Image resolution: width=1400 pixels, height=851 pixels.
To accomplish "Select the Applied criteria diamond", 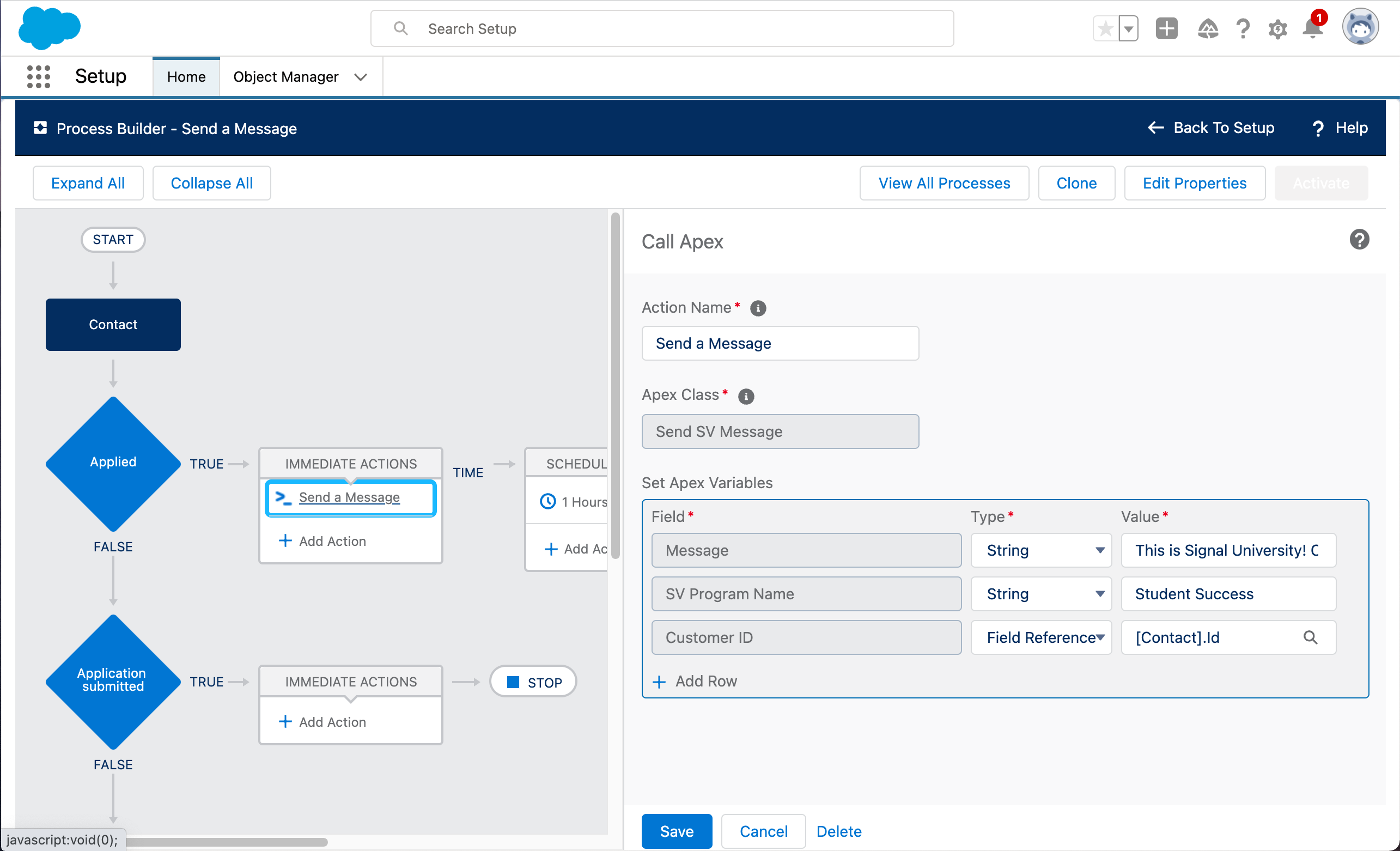I will point(113,463).
